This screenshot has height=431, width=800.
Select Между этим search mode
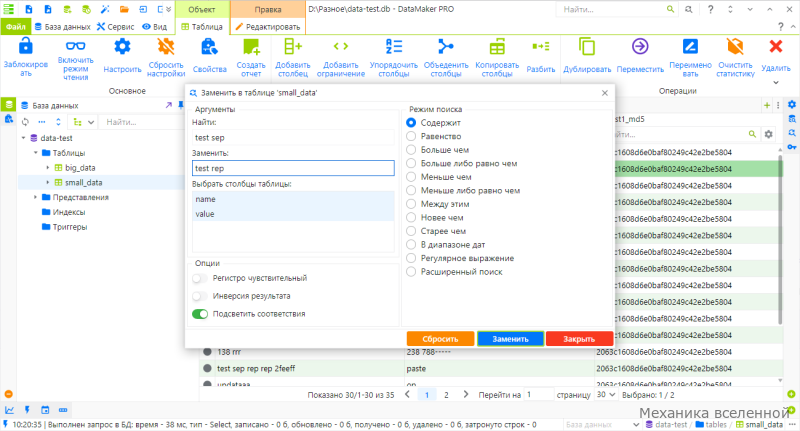411,204
